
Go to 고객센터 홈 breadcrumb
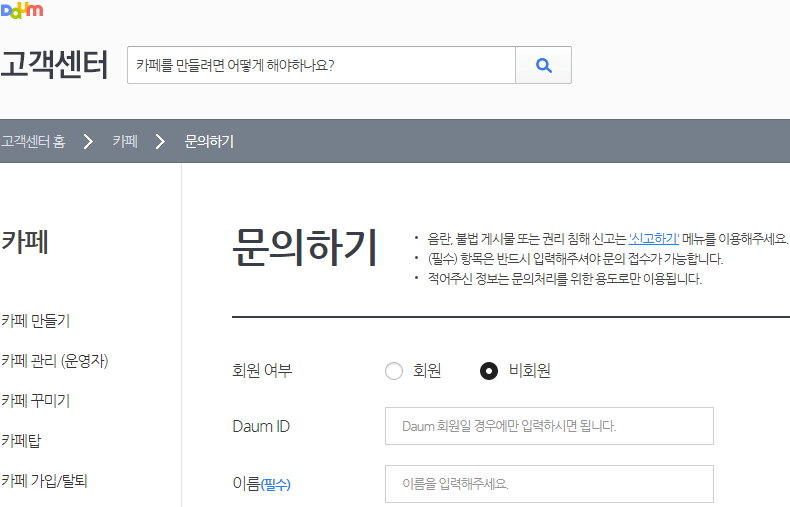click(33, 142)
